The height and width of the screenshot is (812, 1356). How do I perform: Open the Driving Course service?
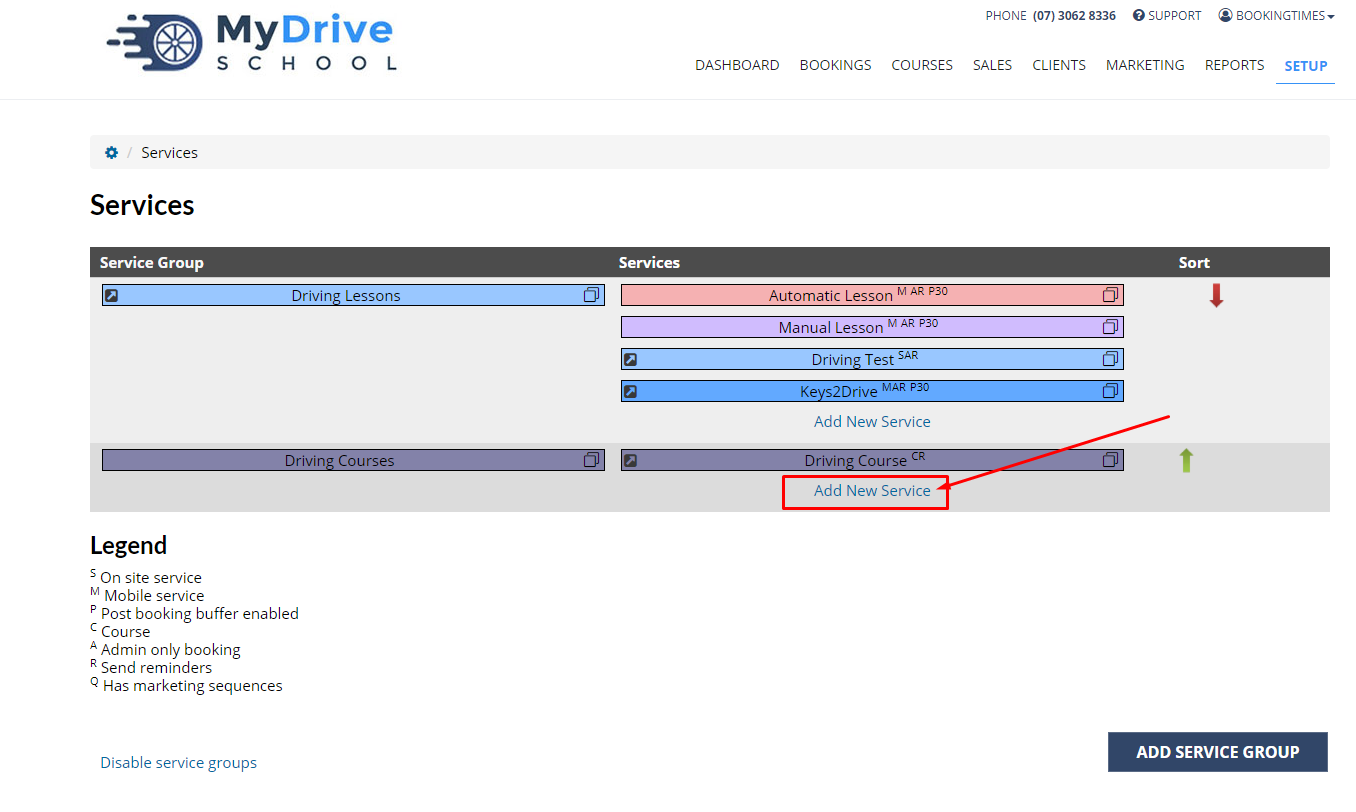click(x=872, y=460)
